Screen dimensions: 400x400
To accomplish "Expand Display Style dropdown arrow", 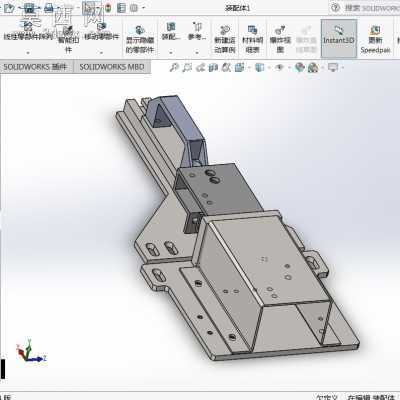I will coord(269,68).
